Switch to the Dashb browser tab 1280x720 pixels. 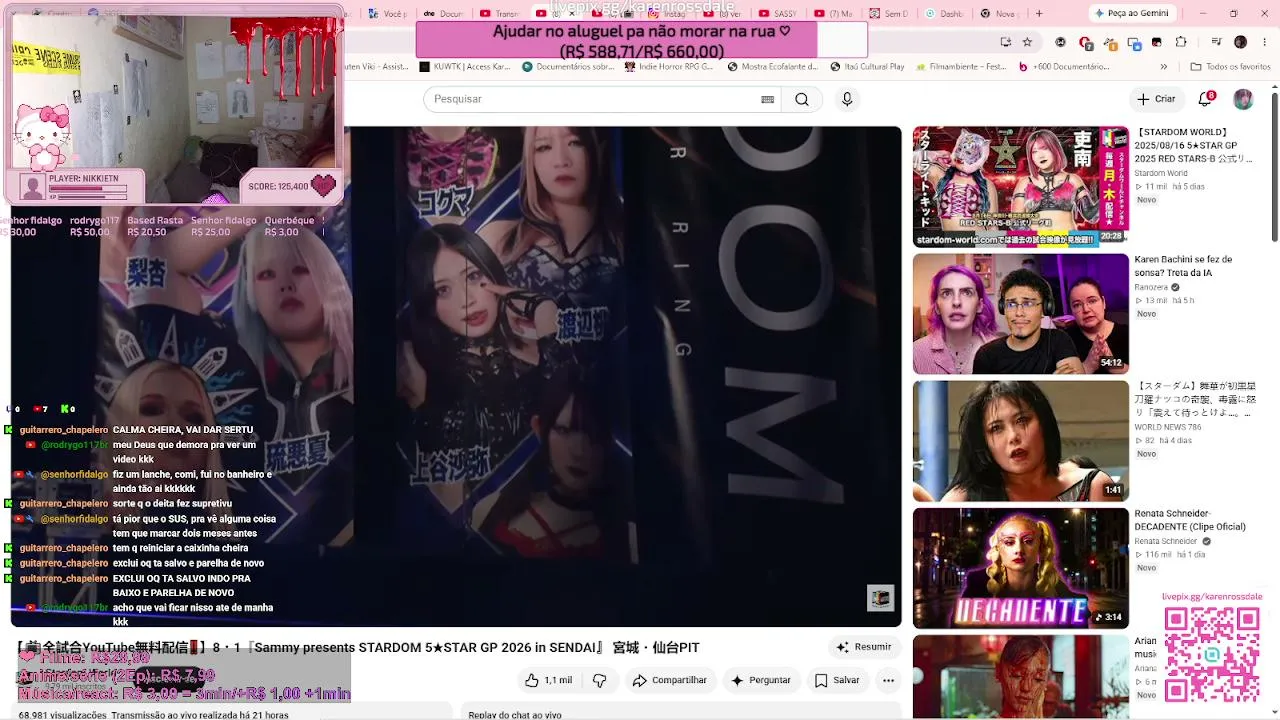click(x=942, y=13)
